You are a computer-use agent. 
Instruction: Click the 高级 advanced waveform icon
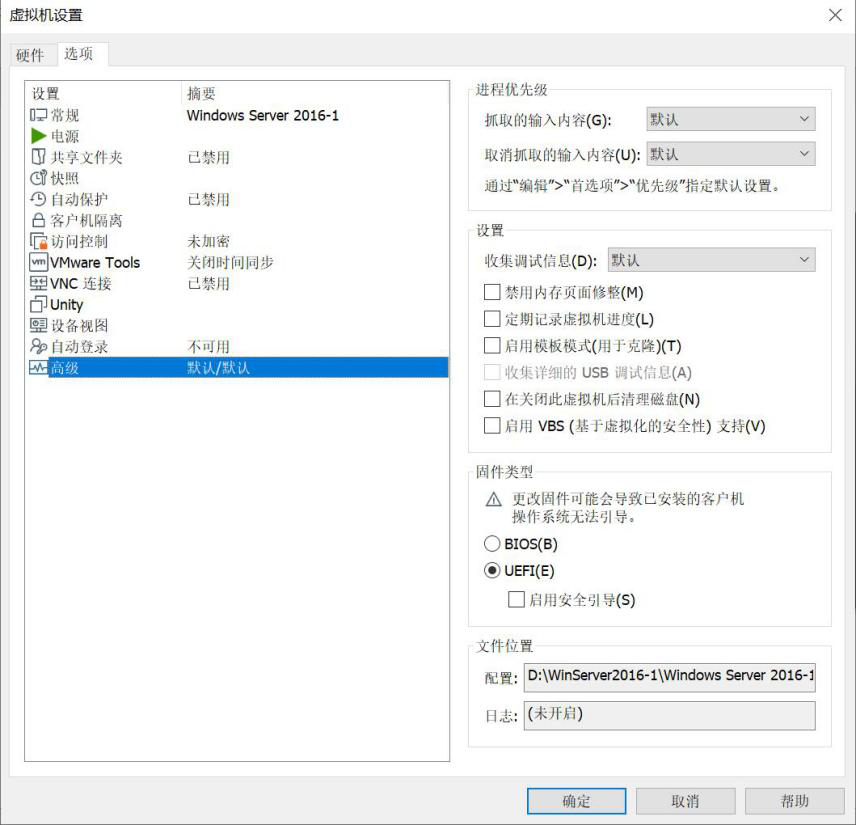38,367
